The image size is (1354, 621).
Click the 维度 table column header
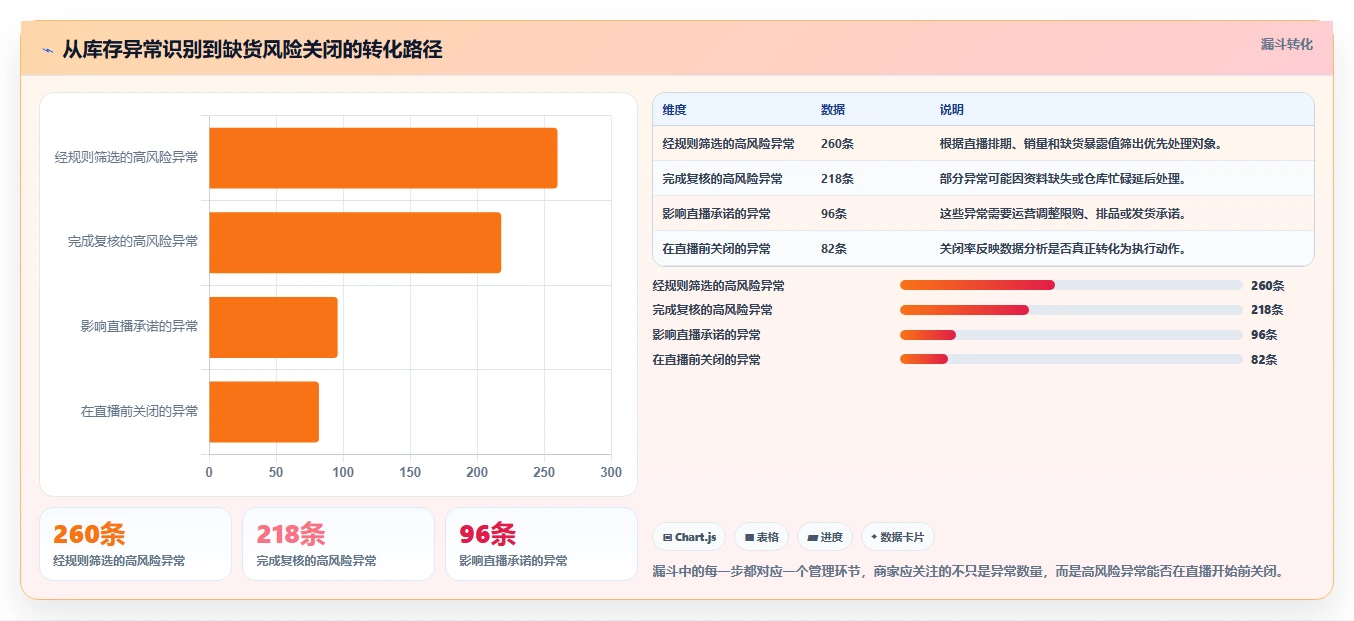[x=674, y=110]
